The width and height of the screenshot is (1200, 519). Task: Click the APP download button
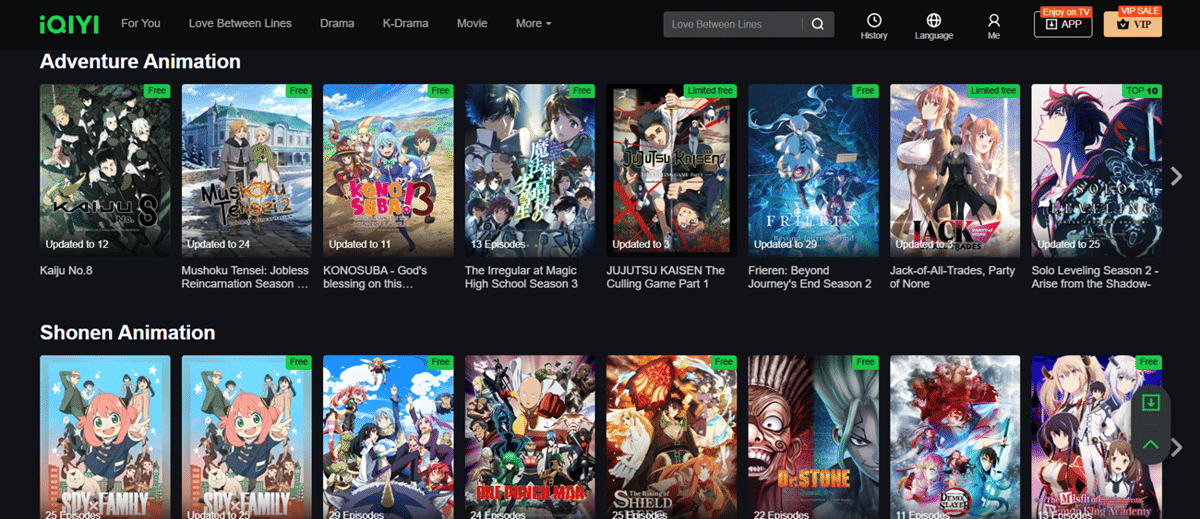tap(1063, 24)
